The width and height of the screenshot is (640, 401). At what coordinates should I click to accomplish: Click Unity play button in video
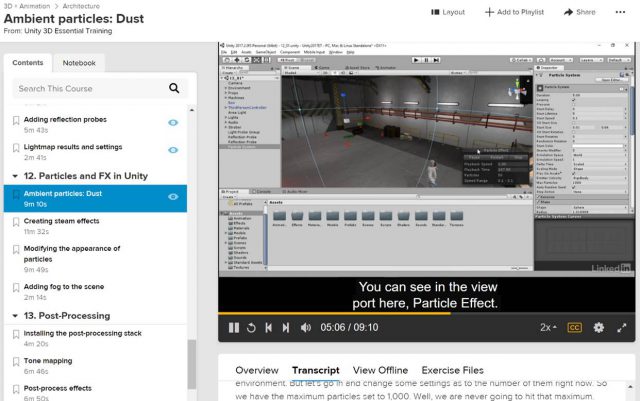(416, 60)
